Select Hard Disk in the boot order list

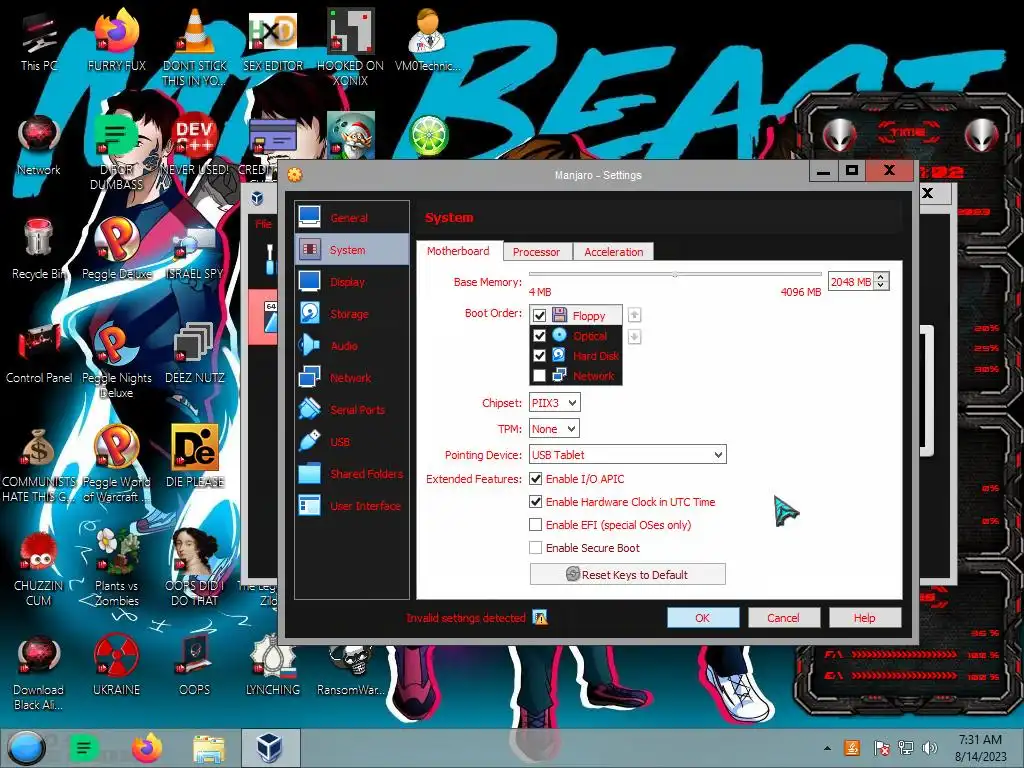[575, 356]
